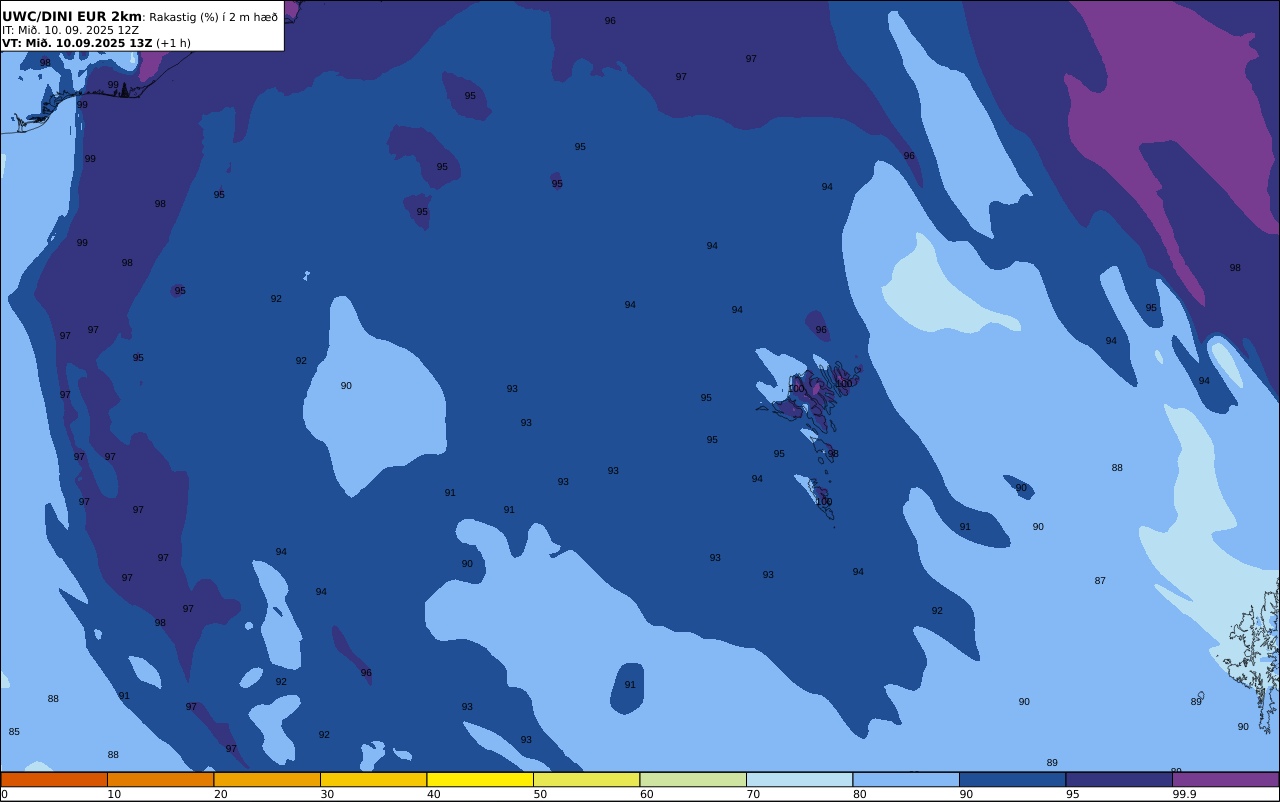
Task: Click the legend scale tick label '70'
Action: pos(753,794)
